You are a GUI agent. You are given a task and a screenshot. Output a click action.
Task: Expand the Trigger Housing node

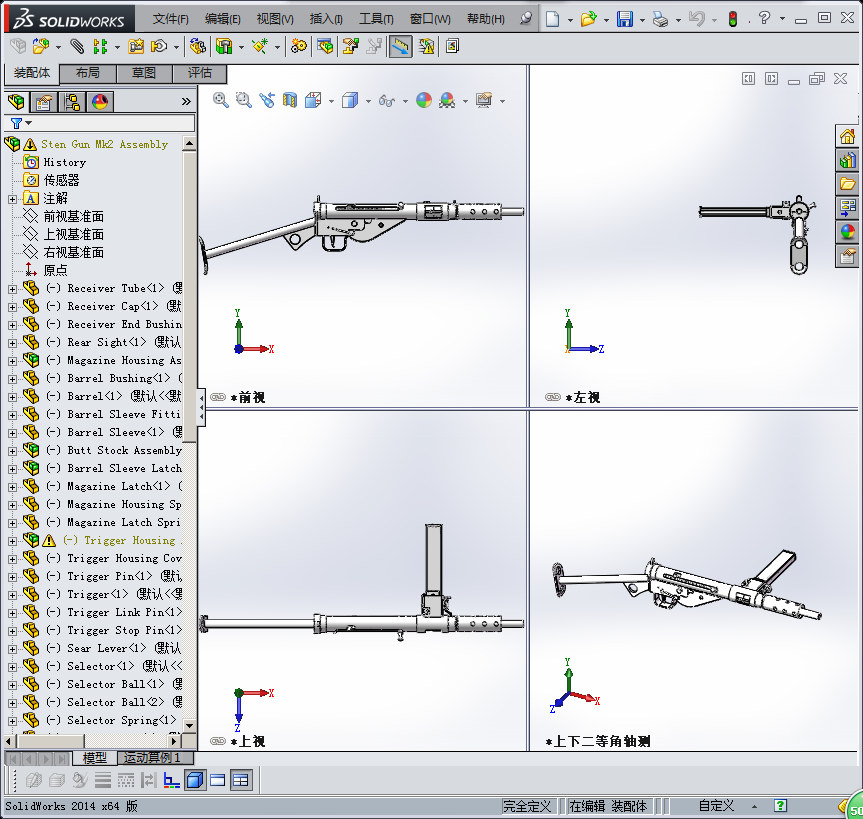pos(13,541)
